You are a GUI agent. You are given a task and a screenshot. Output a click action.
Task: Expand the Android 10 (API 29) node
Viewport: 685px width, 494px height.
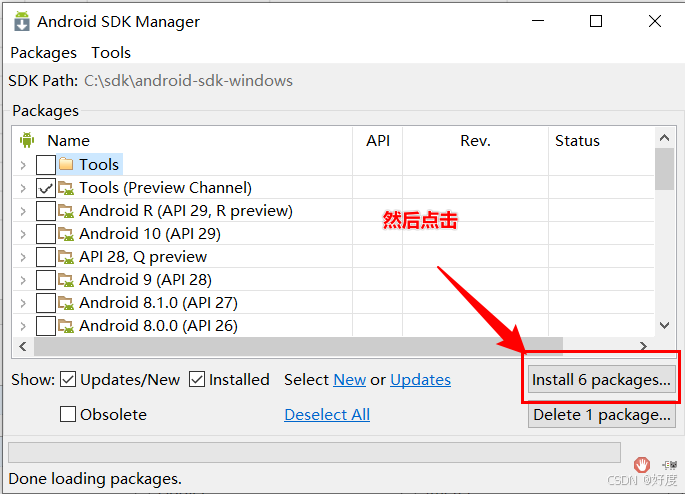[23, 234]
